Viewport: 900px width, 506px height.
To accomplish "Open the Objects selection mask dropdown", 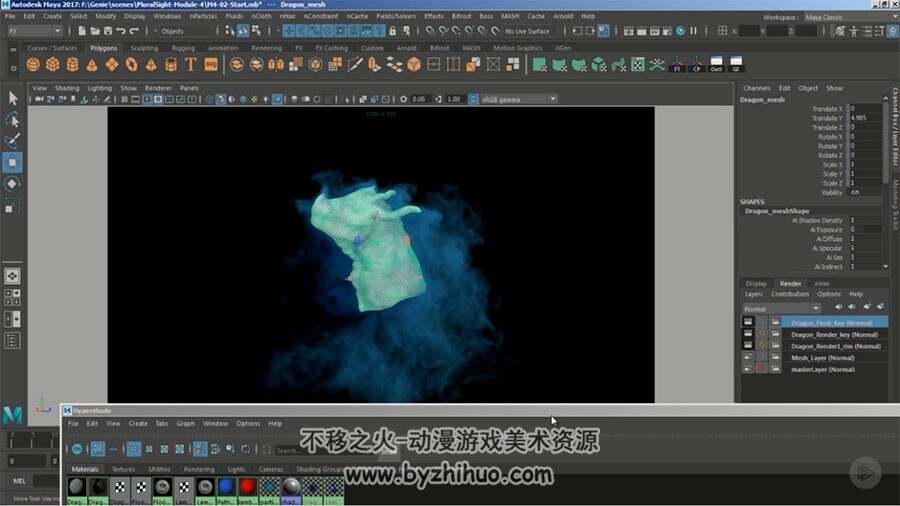I will 184,31.
